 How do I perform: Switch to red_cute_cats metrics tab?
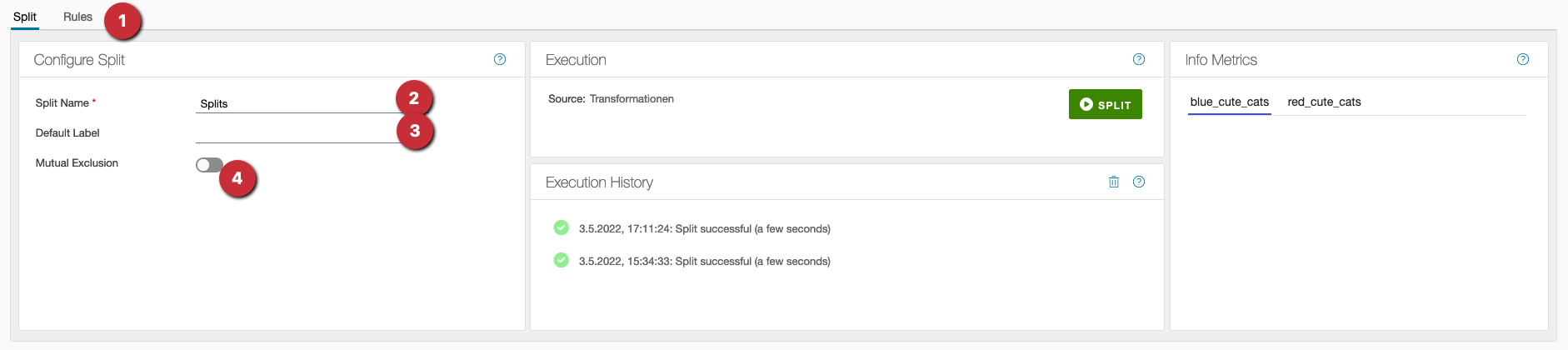click(1324, 102)
